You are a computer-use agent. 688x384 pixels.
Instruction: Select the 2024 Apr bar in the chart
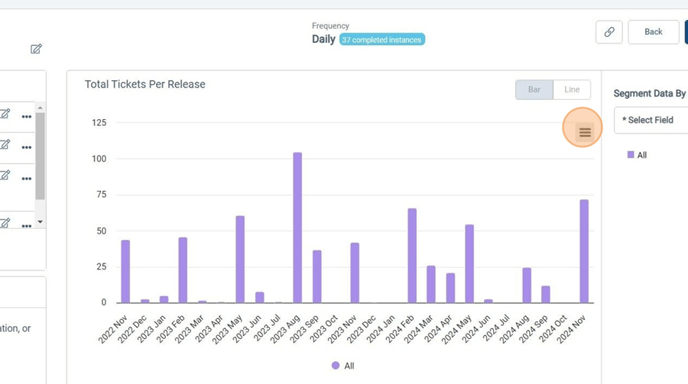[450, 288]
